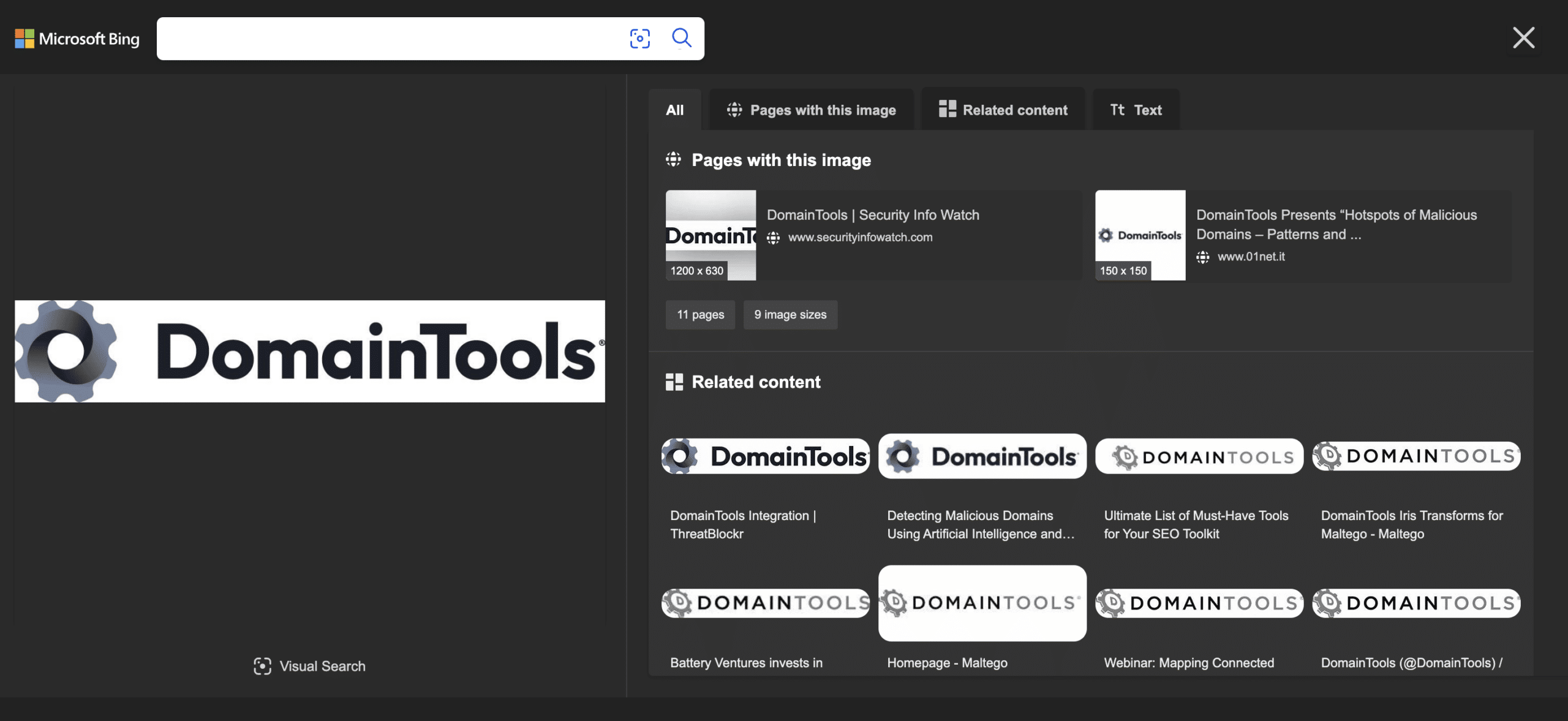This screenshot has height=721, width=1568.
Task: Close the image viewer with X
Action: point(1523,38)
